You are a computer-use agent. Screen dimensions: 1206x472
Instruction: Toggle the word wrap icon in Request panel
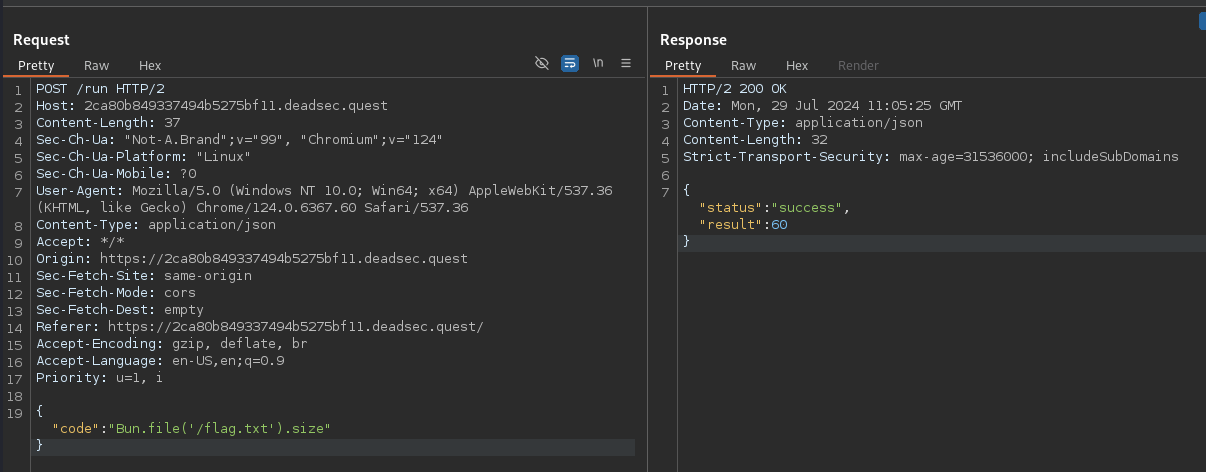click(570, 63)
